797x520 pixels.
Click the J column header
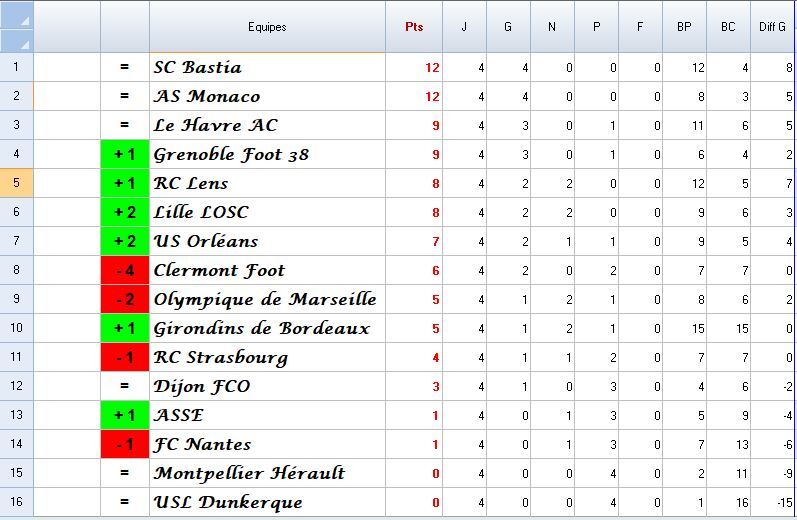[x=464, y=27]
